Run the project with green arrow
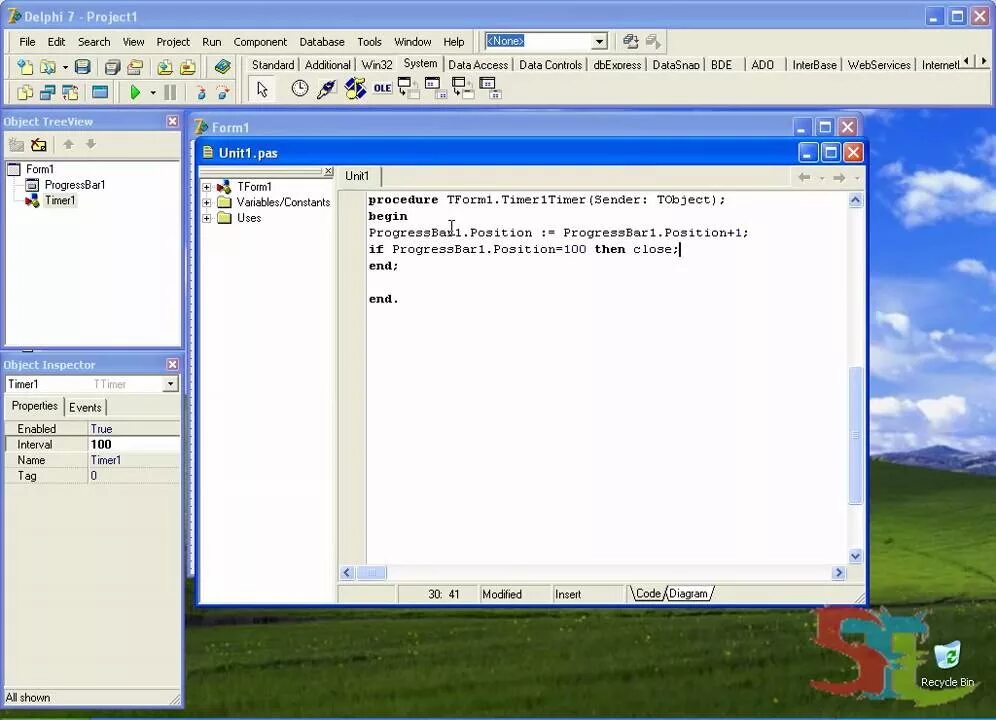Screen dimensions: 996x720 pos(135,93)
